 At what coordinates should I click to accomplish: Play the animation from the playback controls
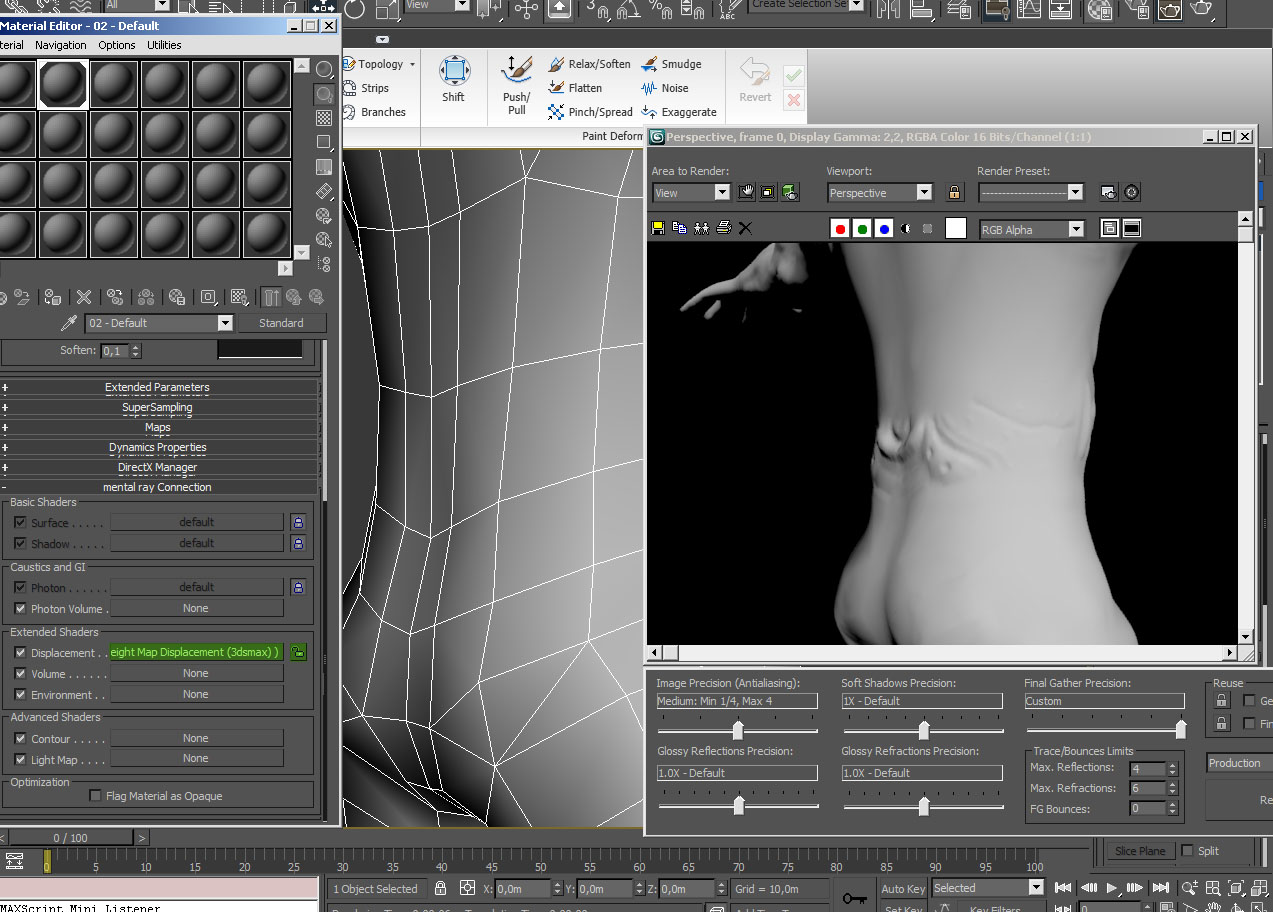[x=1112, y=887]
